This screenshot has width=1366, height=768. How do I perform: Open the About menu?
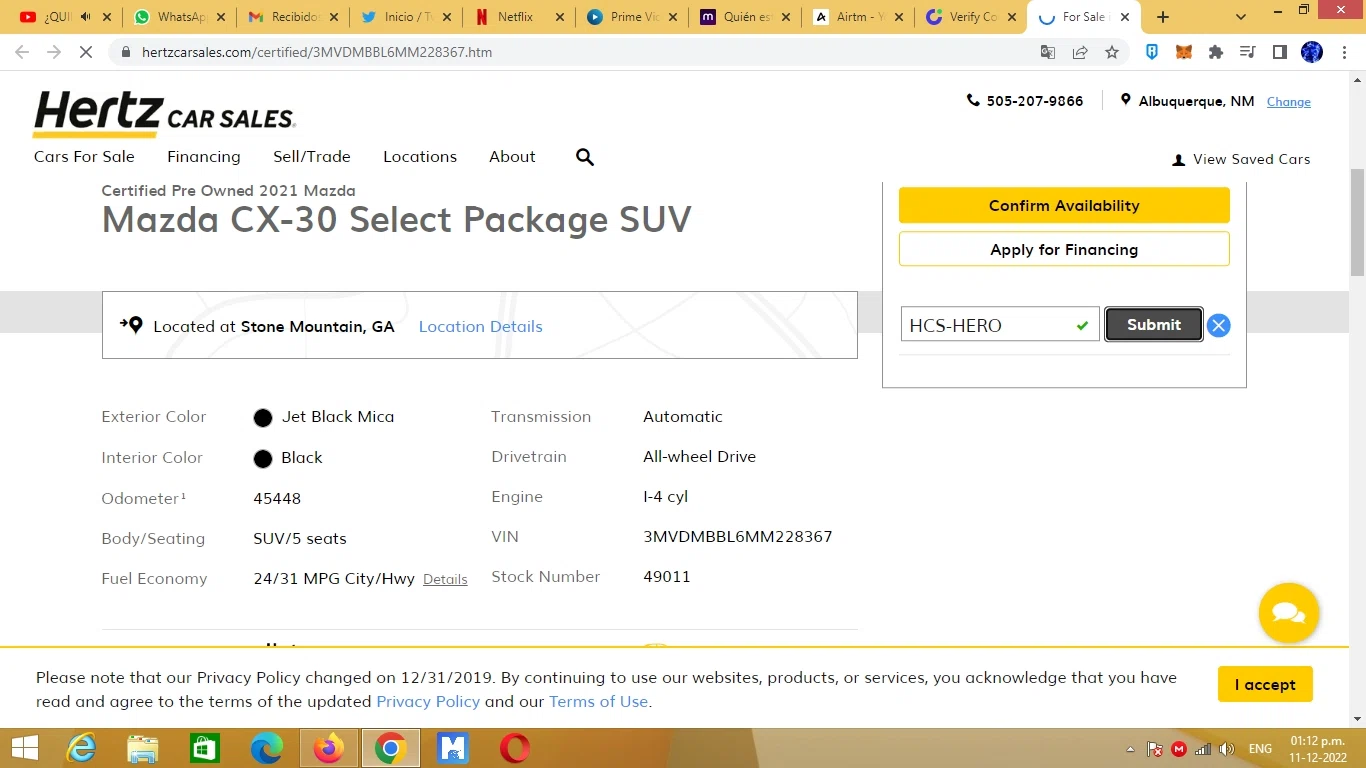[x=512, y=157]
